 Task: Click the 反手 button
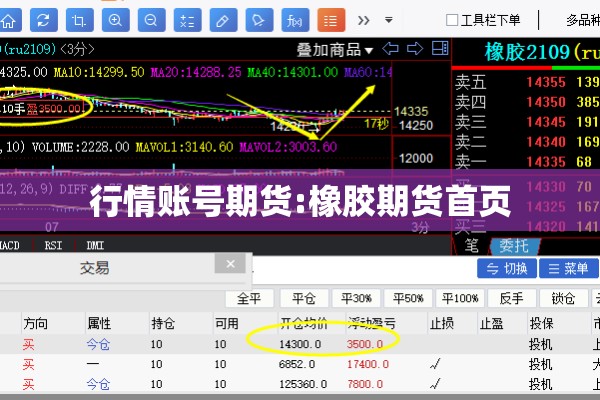512,298
